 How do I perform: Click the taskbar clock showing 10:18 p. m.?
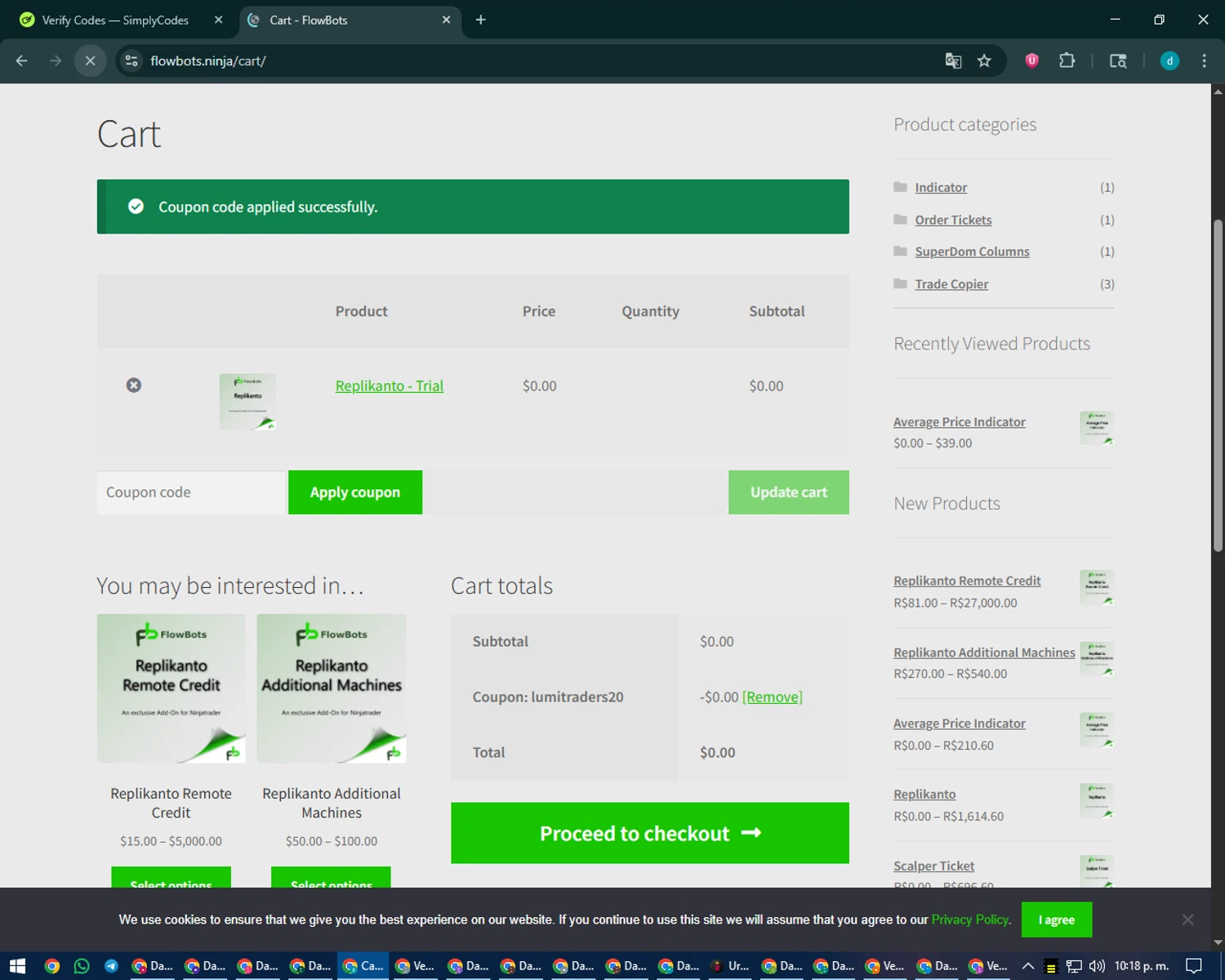[1142, 966]
